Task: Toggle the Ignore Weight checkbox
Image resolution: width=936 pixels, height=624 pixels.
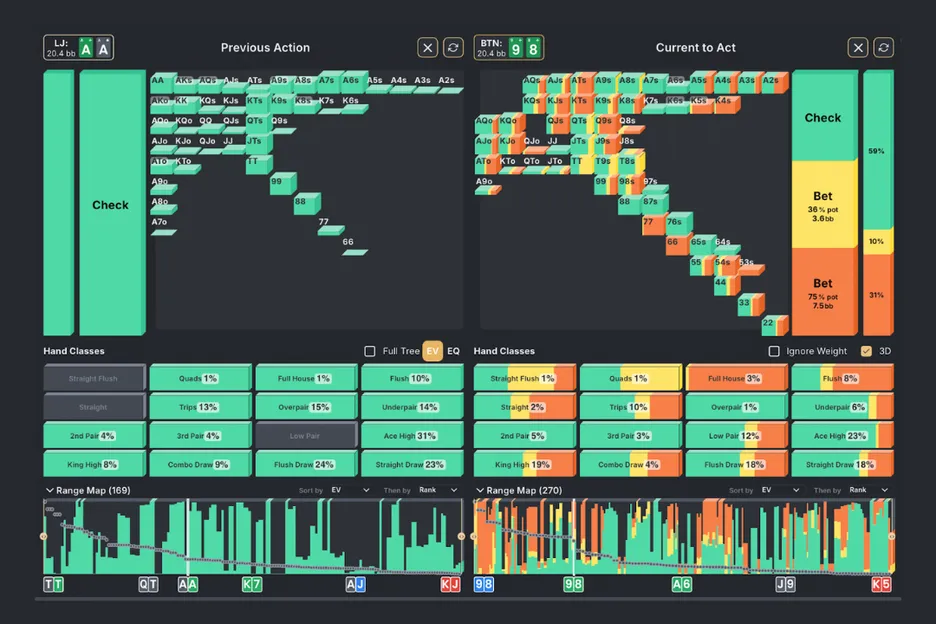Action: pyautogui.click(x=773, y=351)
